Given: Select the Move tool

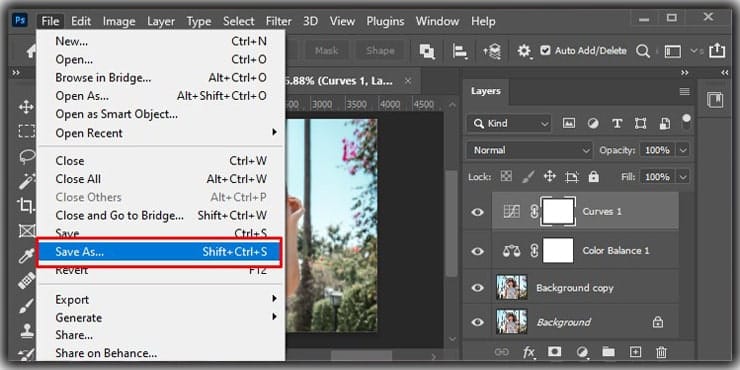Looking at the screenshot, I should pos(26,107).
